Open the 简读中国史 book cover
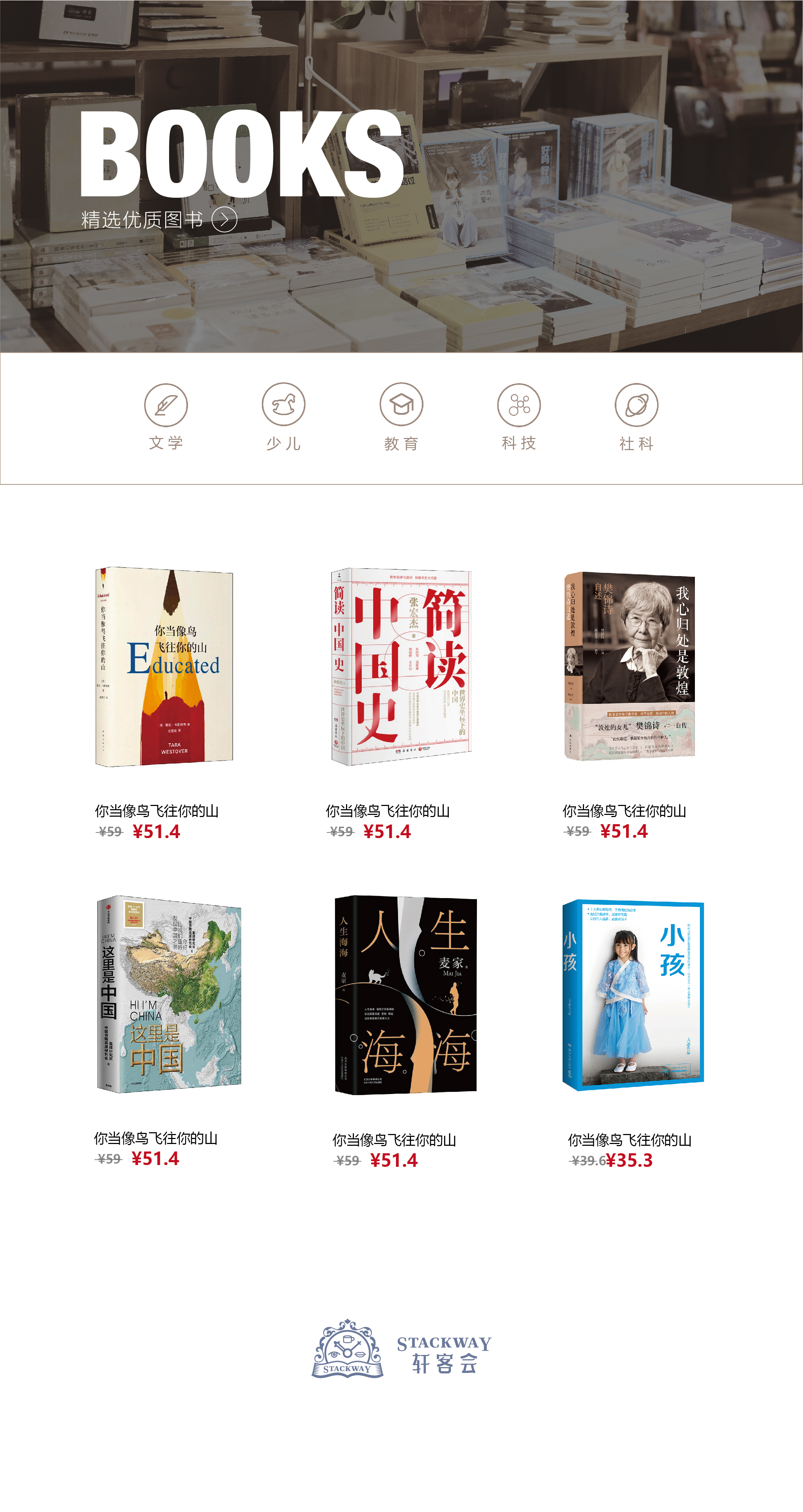 tap(401, 667)
